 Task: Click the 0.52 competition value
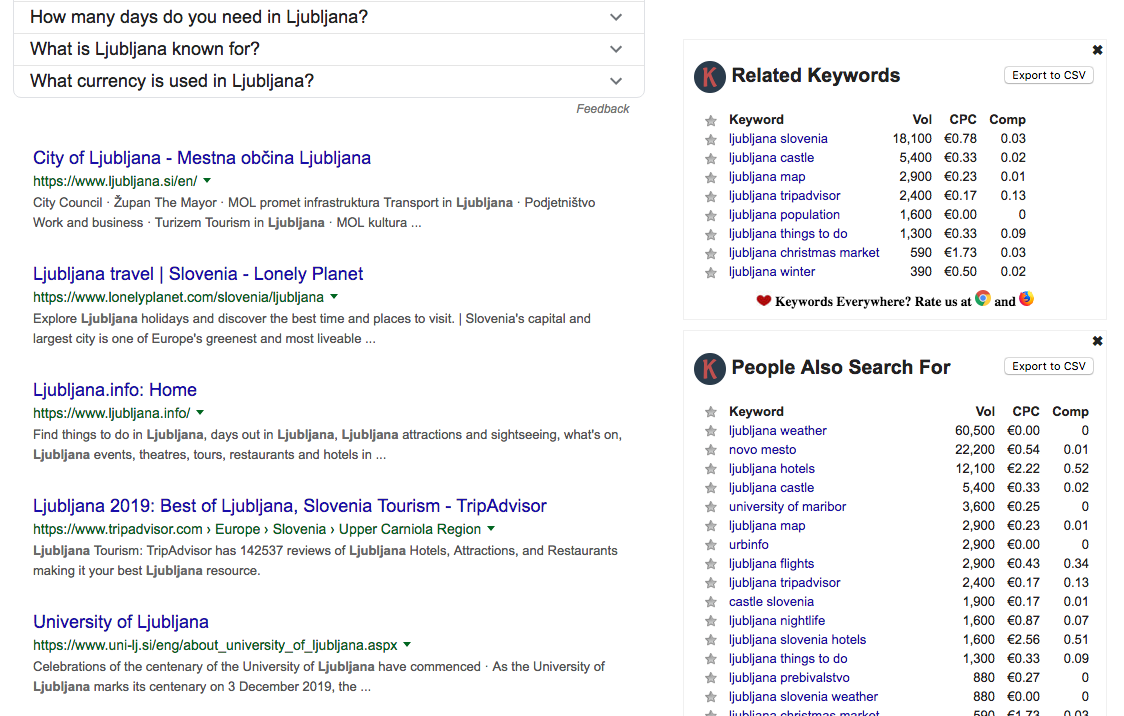click(1077, 469)
